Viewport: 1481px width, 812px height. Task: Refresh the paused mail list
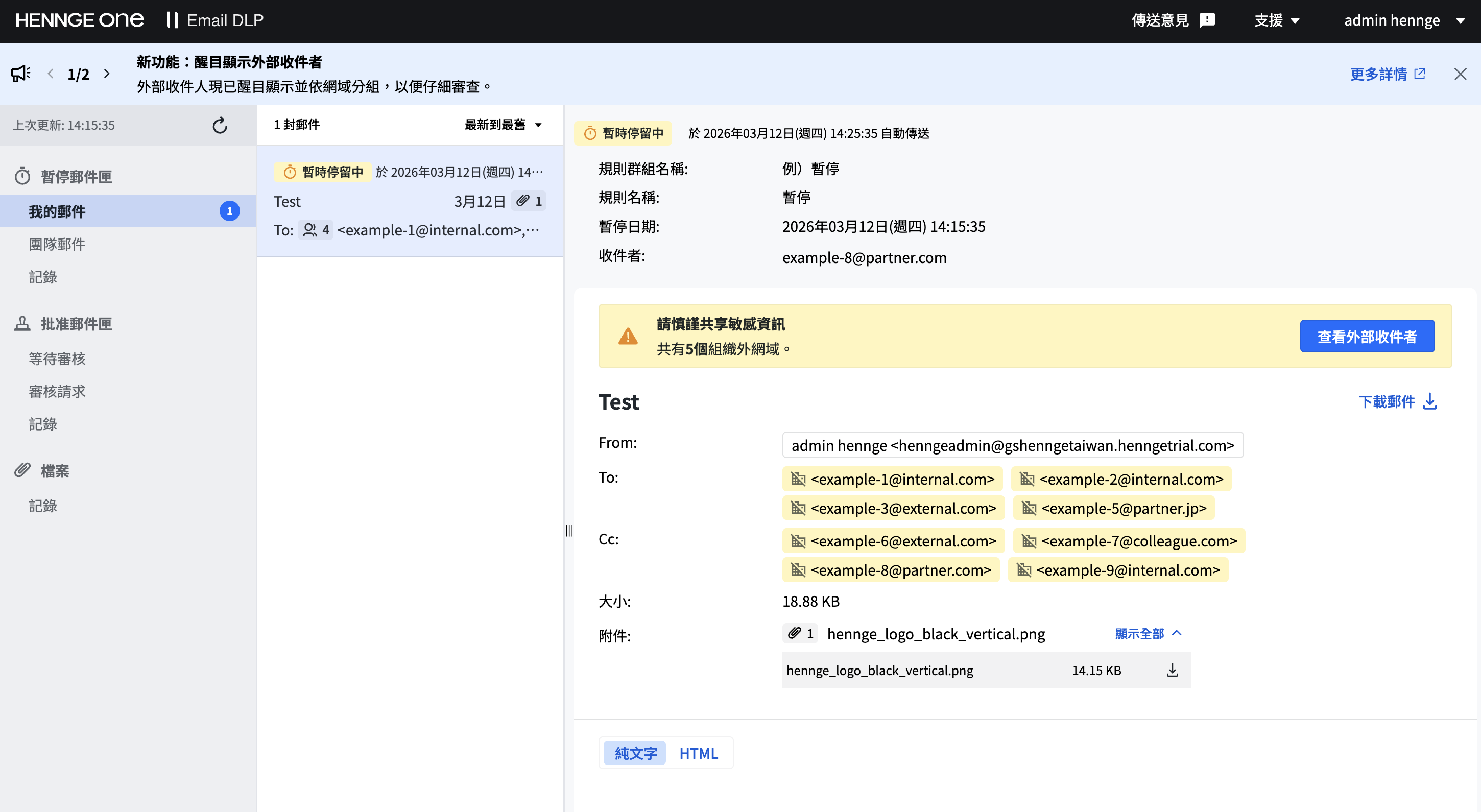point(219,125)
